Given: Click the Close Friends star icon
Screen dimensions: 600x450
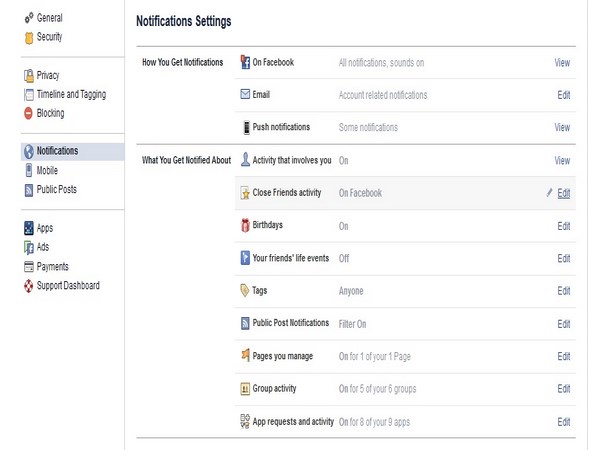Looking at the screenshot, I should pyautogui.click(x=245, y=192).
